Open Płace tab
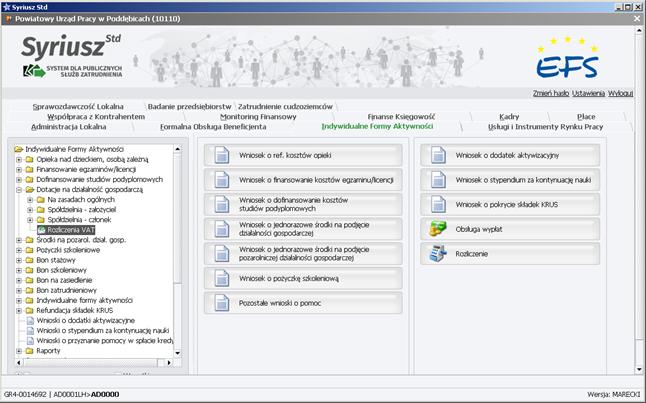 click(586, 117)
